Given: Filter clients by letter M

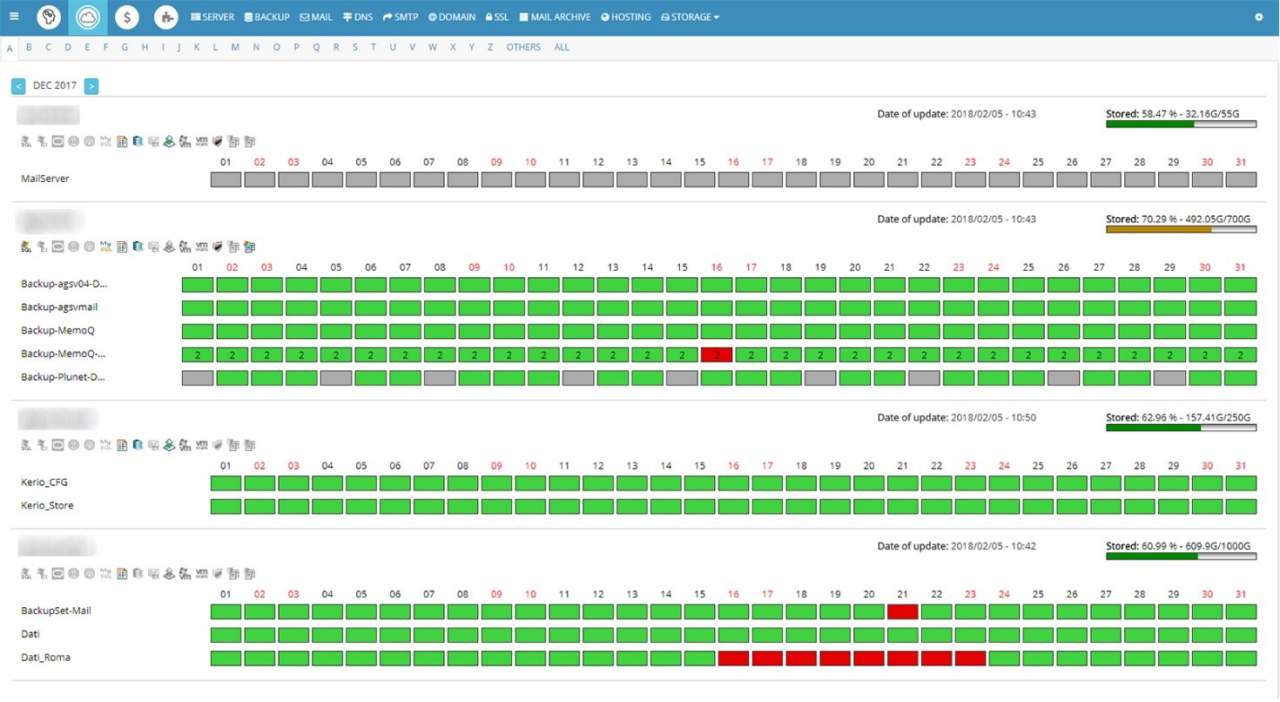Looking at the screenshot, I should (x=235, y=47).
